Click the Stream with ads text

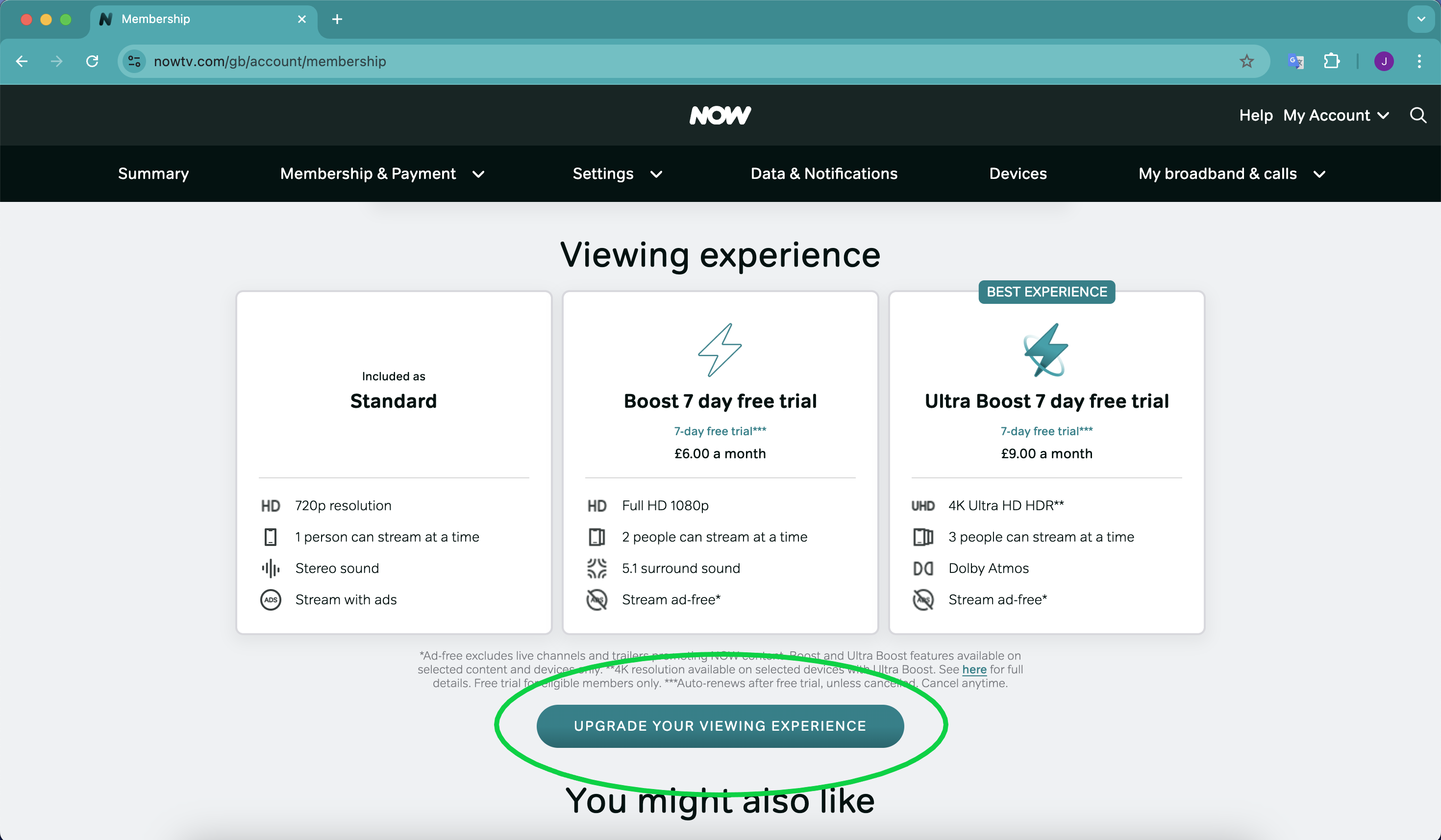(x=346, y=600)
